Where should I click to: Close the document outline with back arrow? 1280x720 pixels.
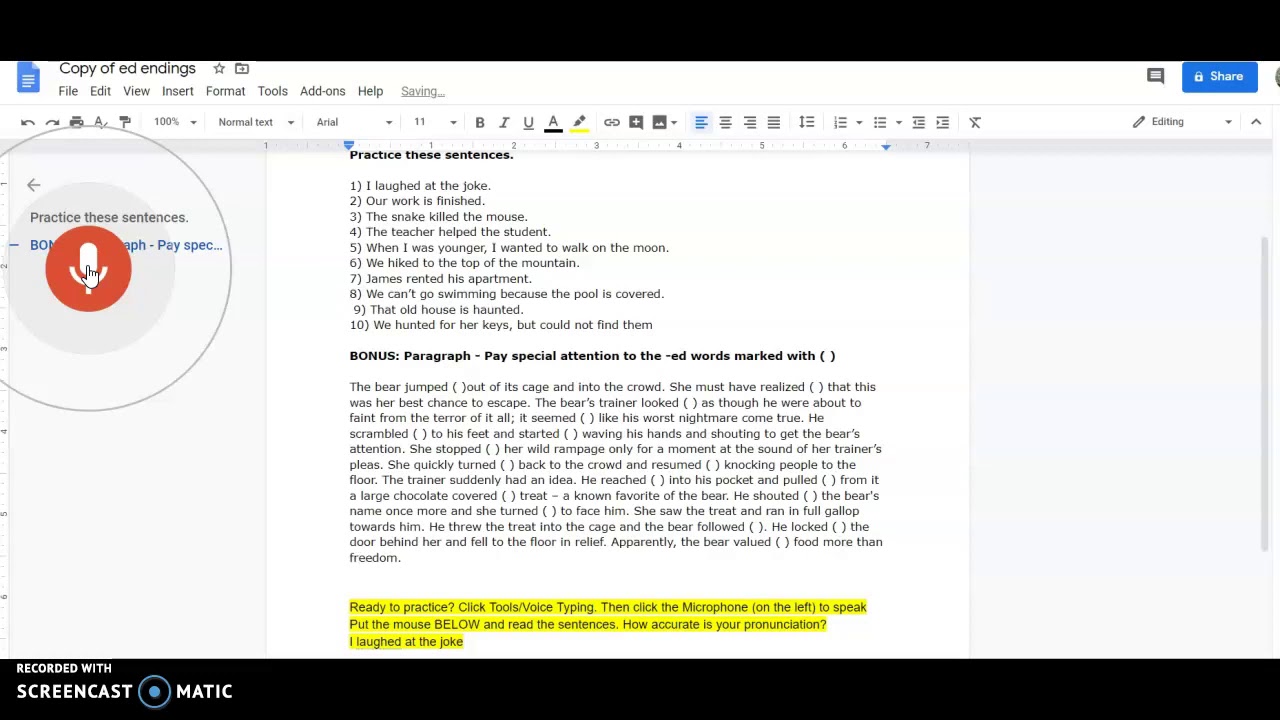tap(33, 185)
